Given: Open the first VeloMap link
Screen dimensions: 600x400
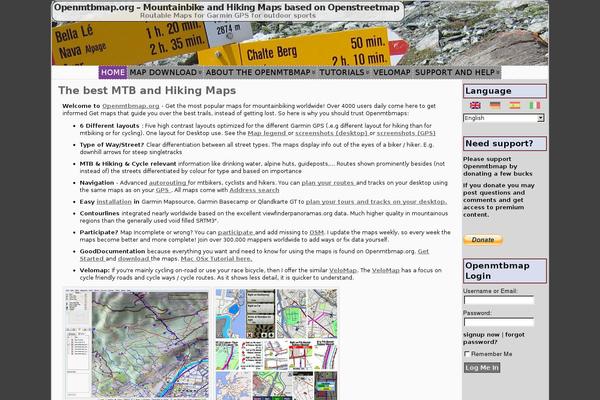Looking at the screenshot, I should (343, 270).
